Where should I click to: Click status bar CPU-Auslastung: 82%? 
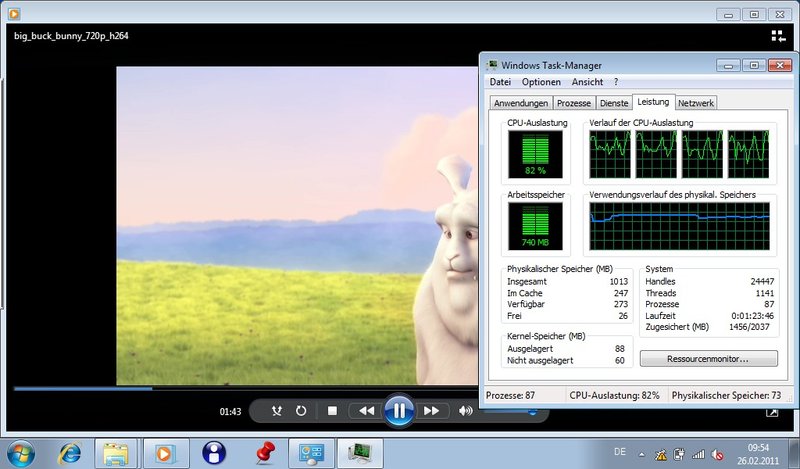[615, 396]
